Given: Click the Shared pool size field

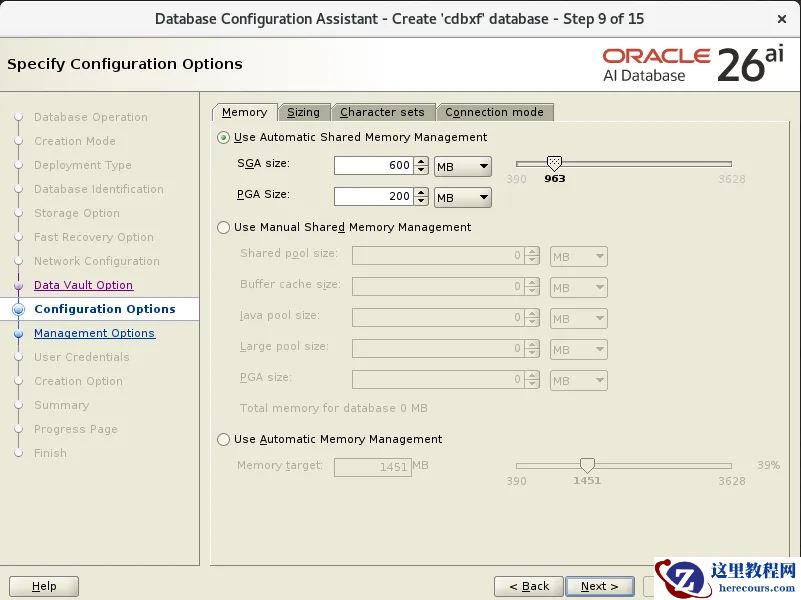Looking at the screenshot, I should coord(438,256).
